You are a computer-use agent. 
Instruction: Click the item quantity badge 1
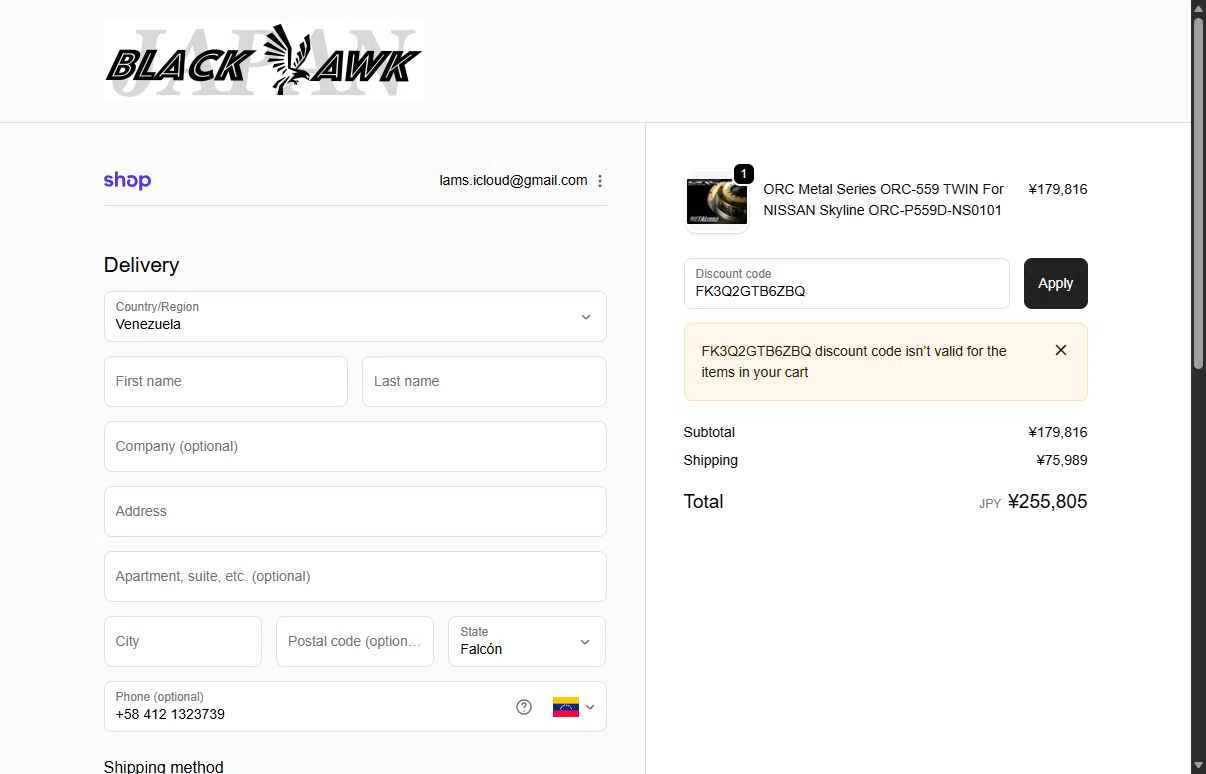click(x=744, y=174)
